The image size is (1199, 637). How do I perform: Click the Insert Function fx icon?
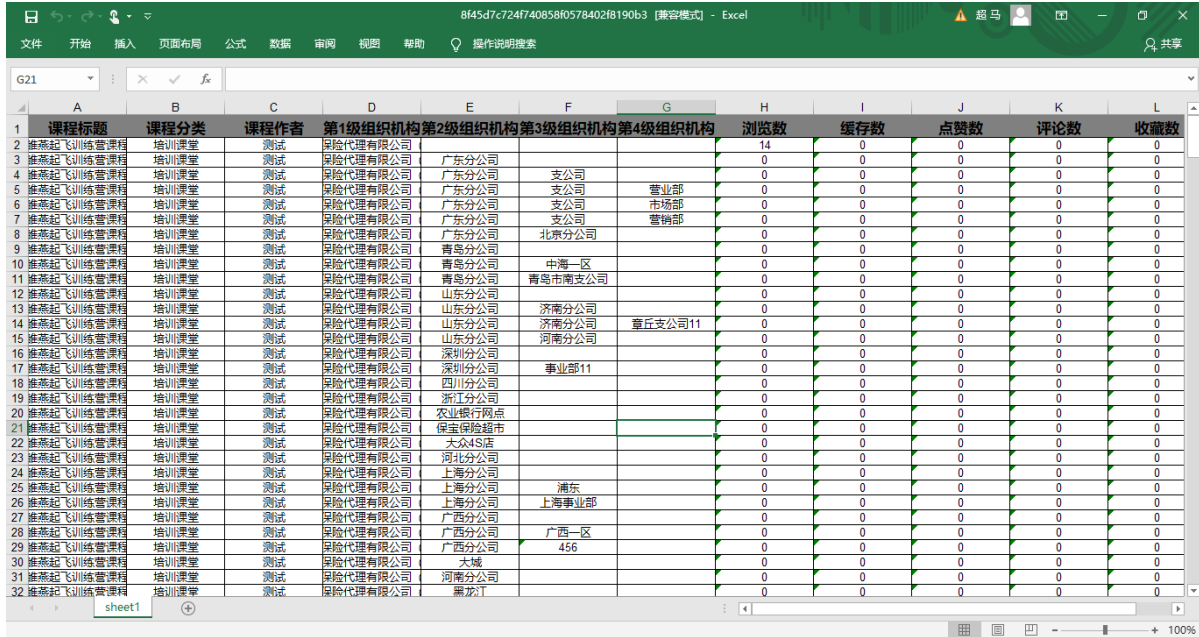pos(205,79)
